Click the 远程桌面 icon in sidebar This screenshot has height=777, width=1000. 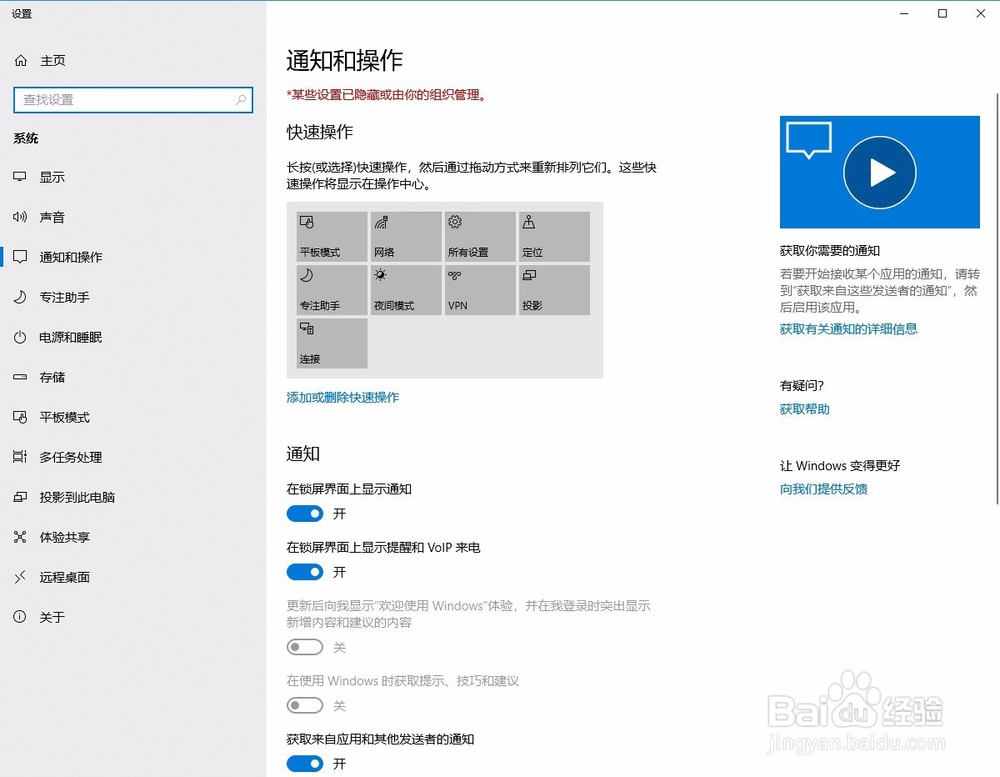coord(20,577)
